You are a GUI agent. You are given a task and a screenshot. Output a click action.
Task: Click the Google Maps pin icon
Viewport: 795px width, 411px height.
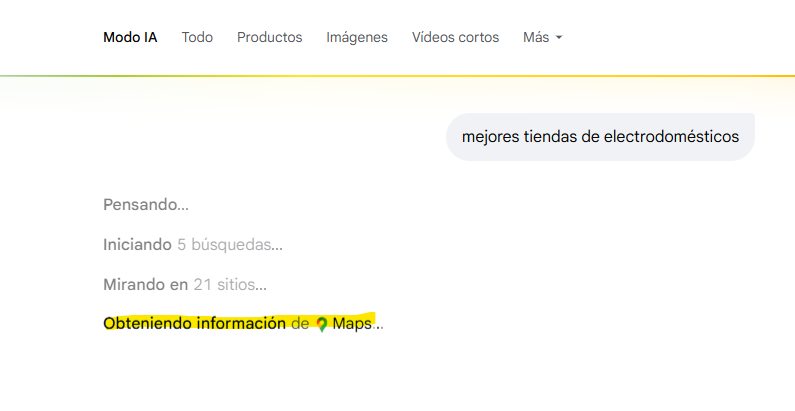(322, 324)
